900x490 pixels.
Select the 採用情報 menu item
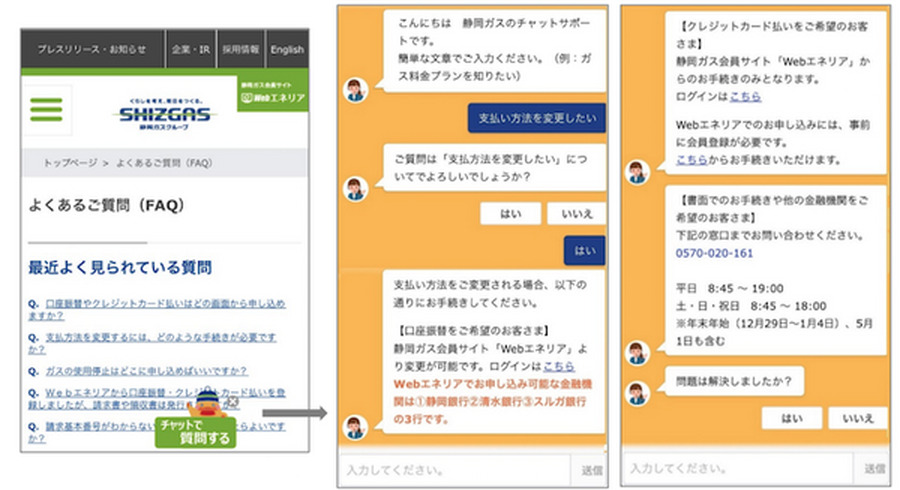pos(240,49)
